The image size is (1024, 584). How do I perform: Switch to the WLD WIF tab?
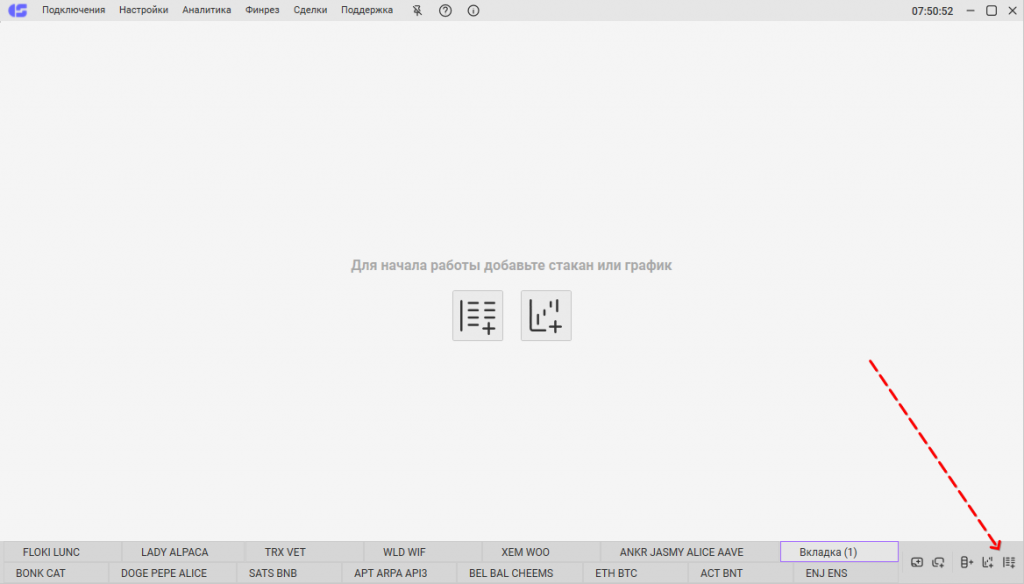click(423, 552)
